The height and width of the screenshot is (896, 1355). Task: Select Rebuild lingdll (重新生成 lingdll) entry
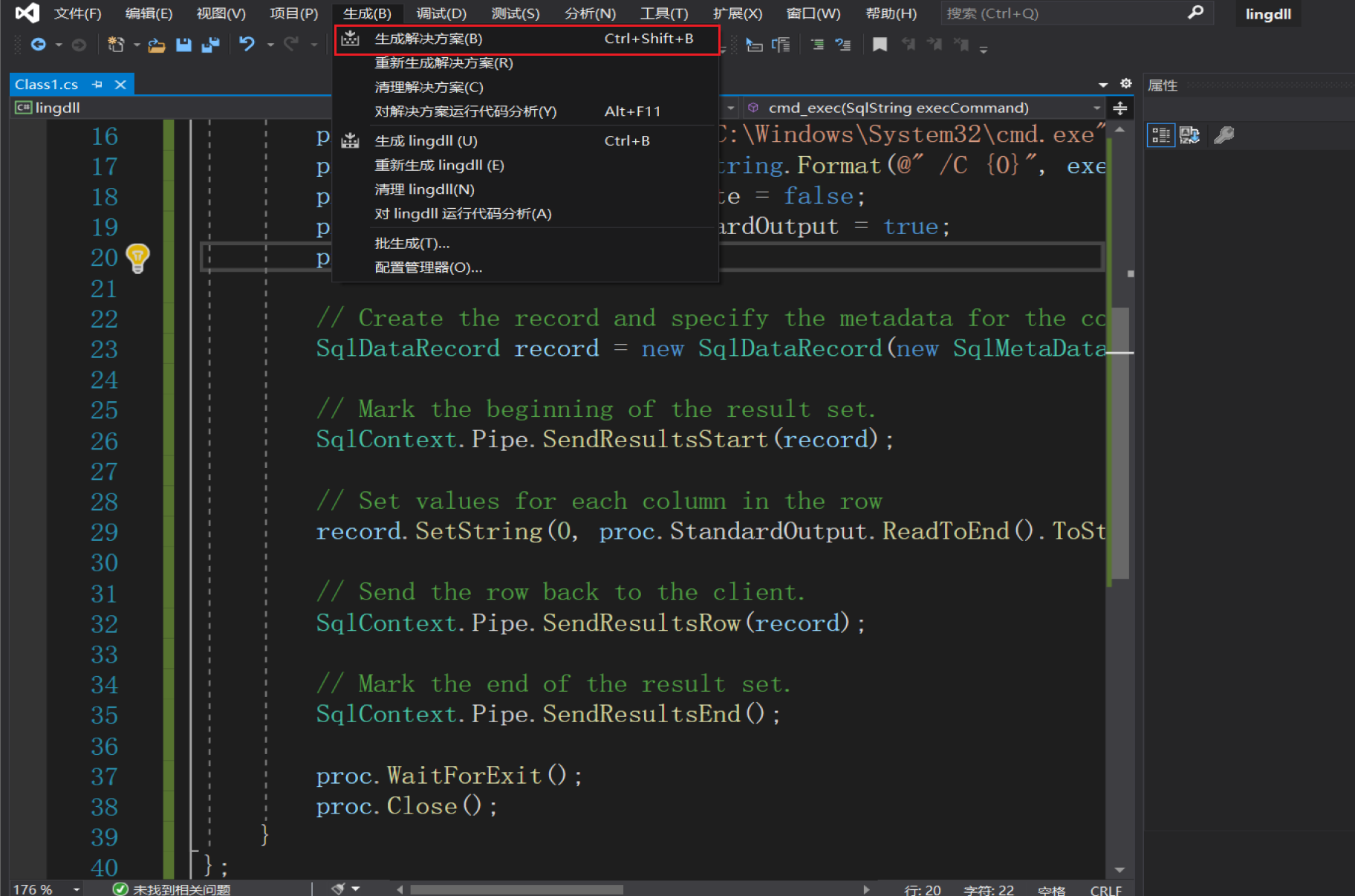point(526,166)
